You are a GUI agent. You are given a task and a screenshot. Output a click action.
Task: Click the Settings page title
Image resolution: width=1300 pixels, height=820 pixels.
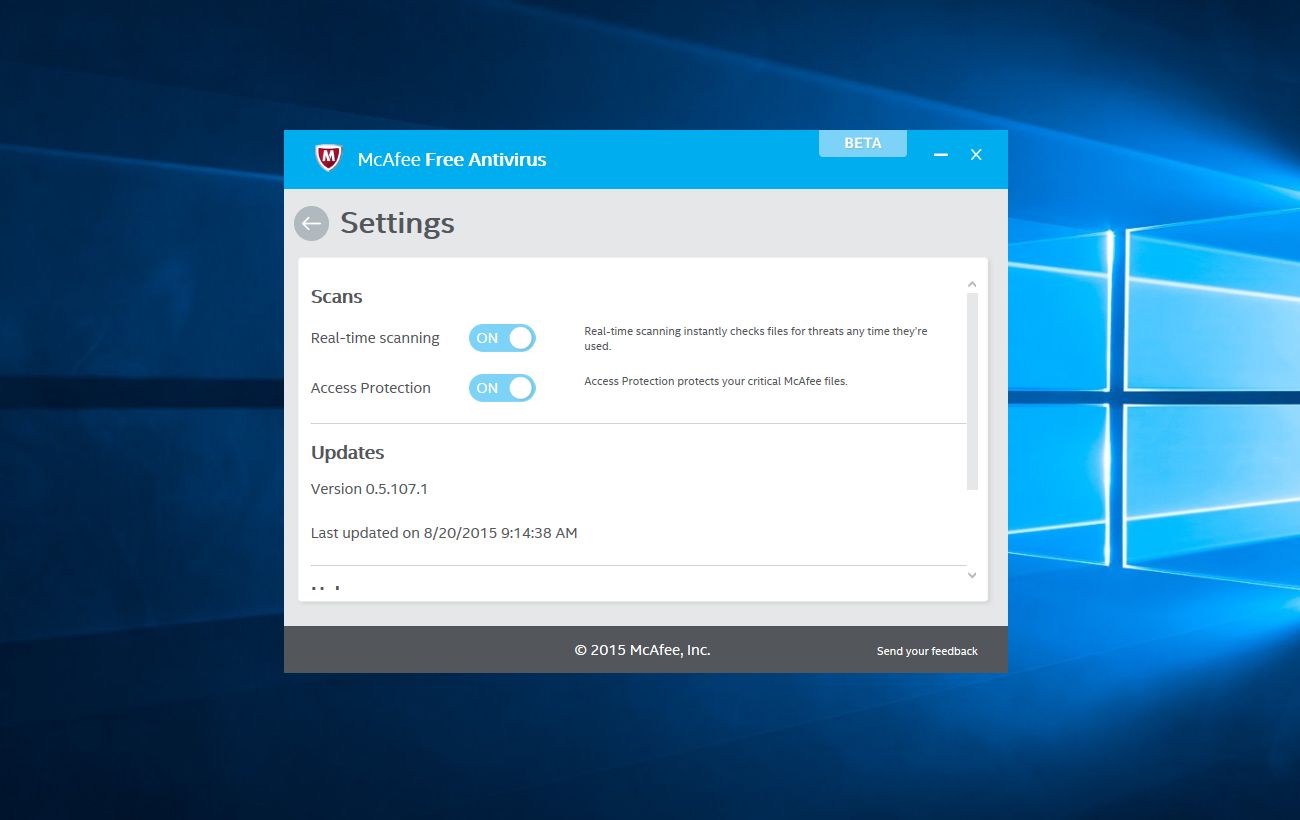pos(397,223)
